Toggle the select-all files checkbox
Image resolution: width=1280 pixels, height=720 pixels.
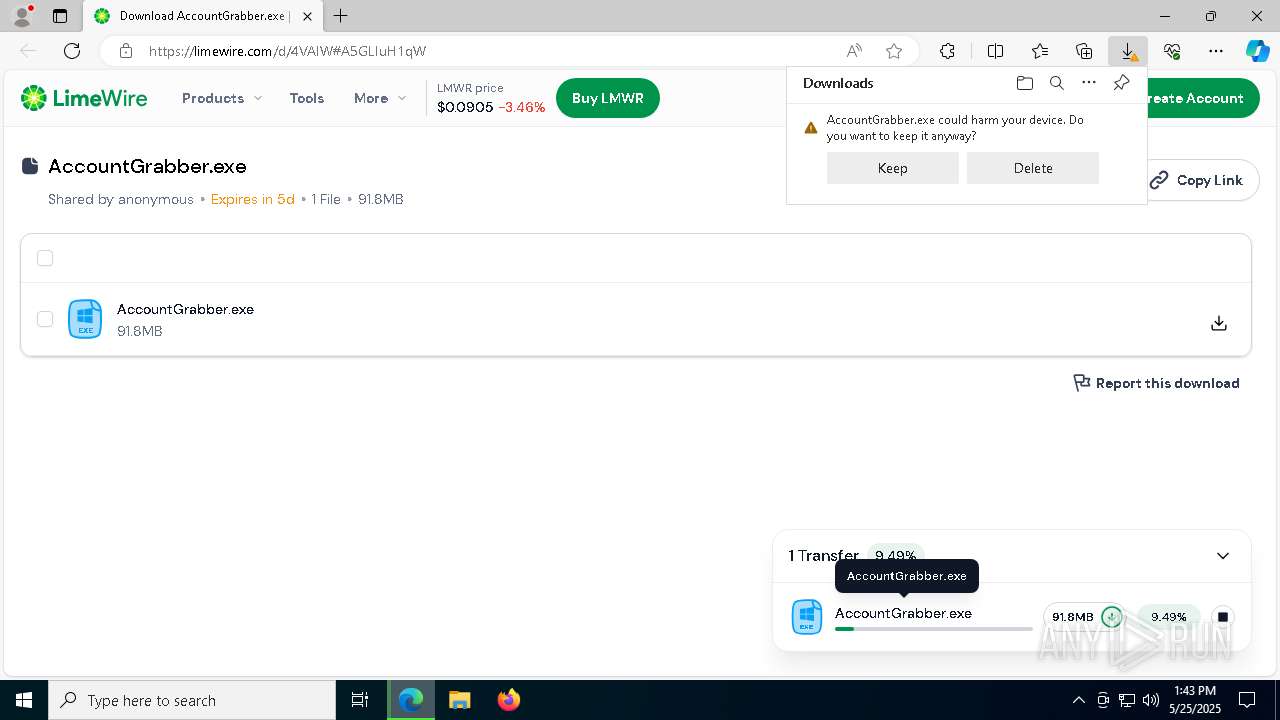coord(45,258)
